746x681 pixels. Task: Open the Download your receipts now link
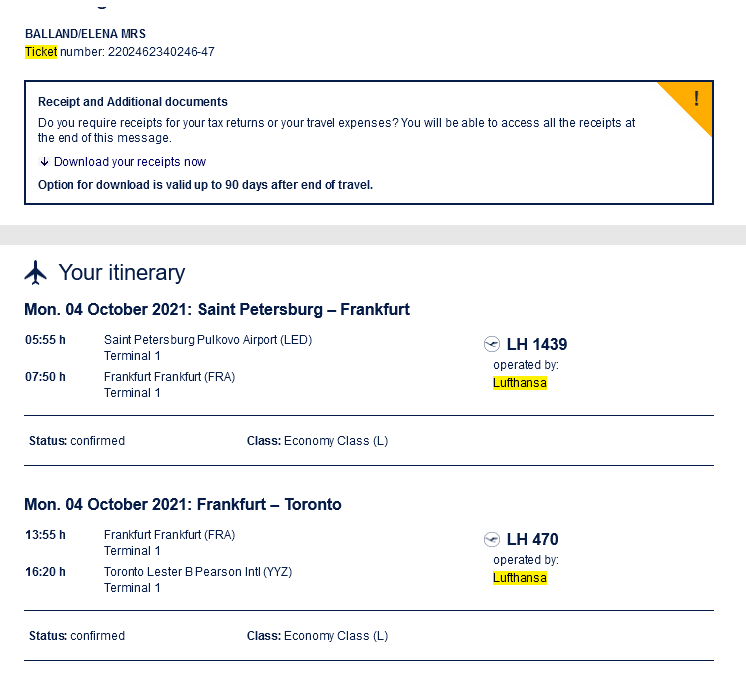tap(130, 162)
